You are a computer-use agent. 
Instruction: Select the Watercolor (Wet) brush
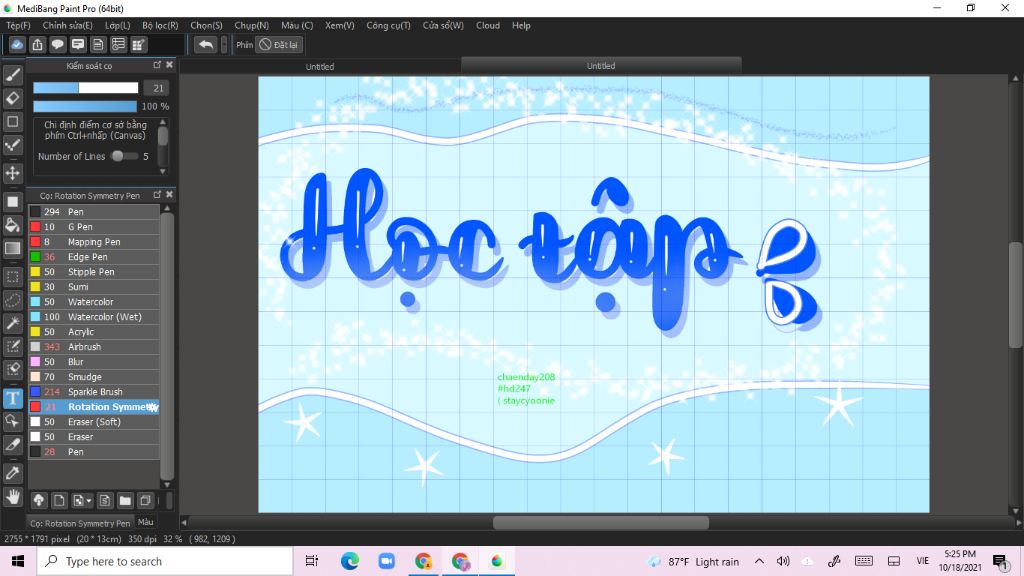(93, 317)
